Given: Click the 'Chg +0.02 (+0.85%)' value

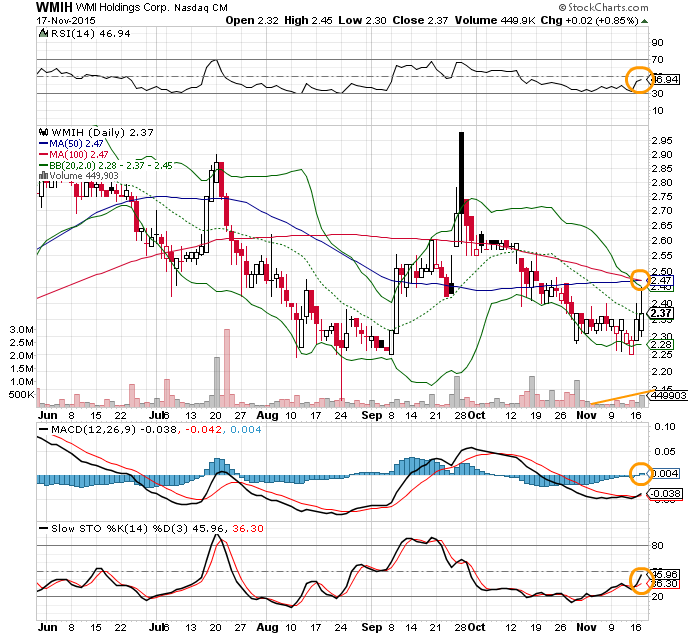Looking at the screenshot, I should coord(590,21).
